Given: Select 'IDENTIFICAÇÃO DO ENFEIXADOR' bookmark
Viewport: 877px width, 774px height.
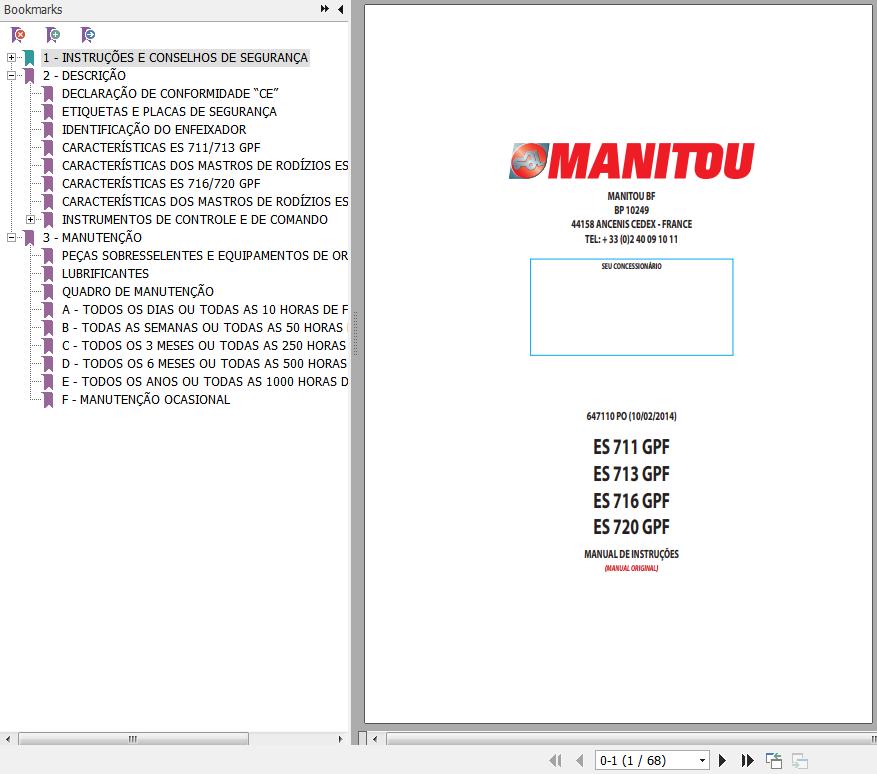Looking at the screenshot, I should 154,130.
